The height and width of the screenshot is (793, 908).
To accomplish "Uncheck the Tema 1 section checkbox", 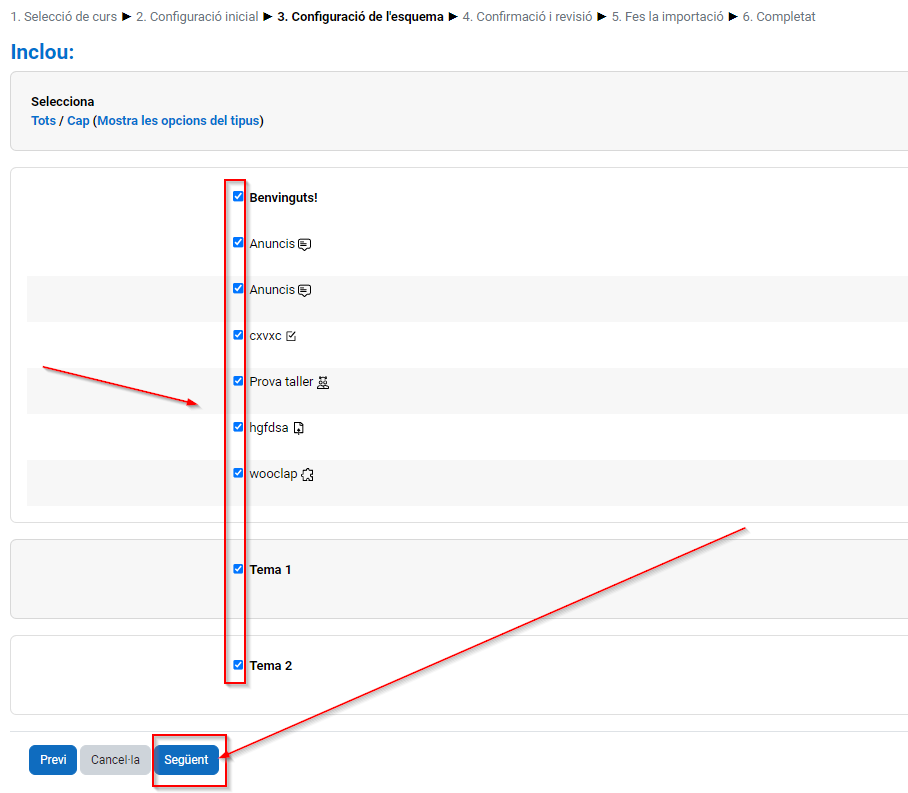I will click(238, 569).
